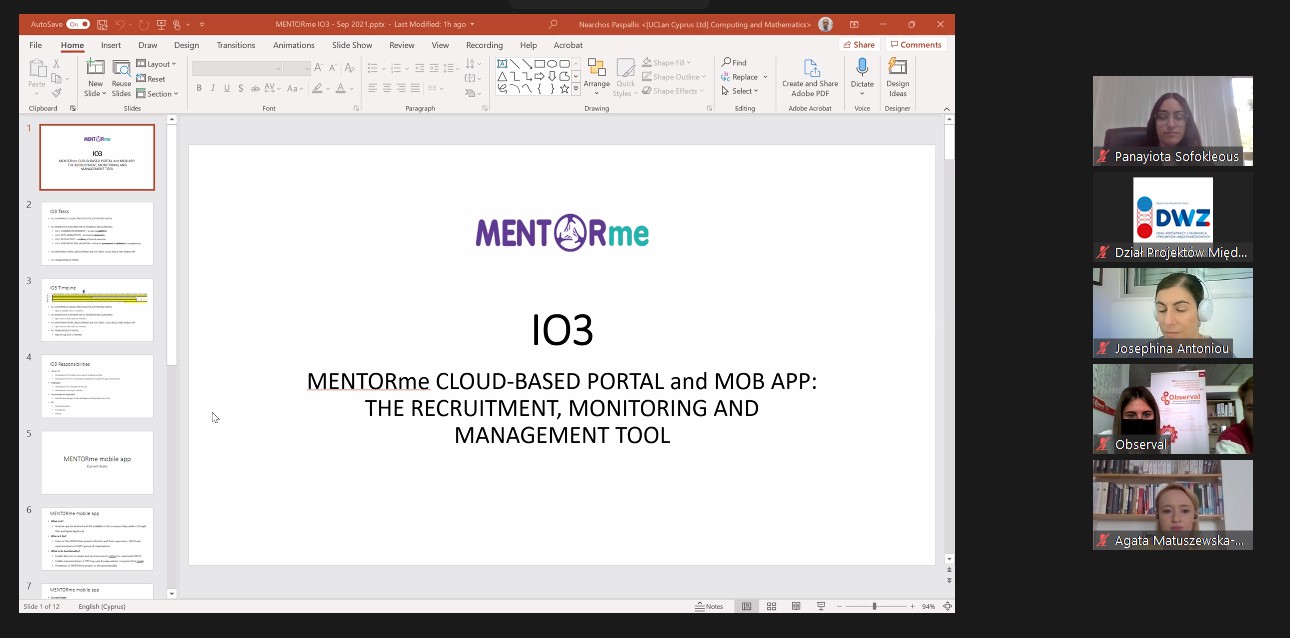Viewport: 1290px width, 638px height.
Task: Toggle text Shadow formatting
Action: pyautogui.click(x=241, y=88)
